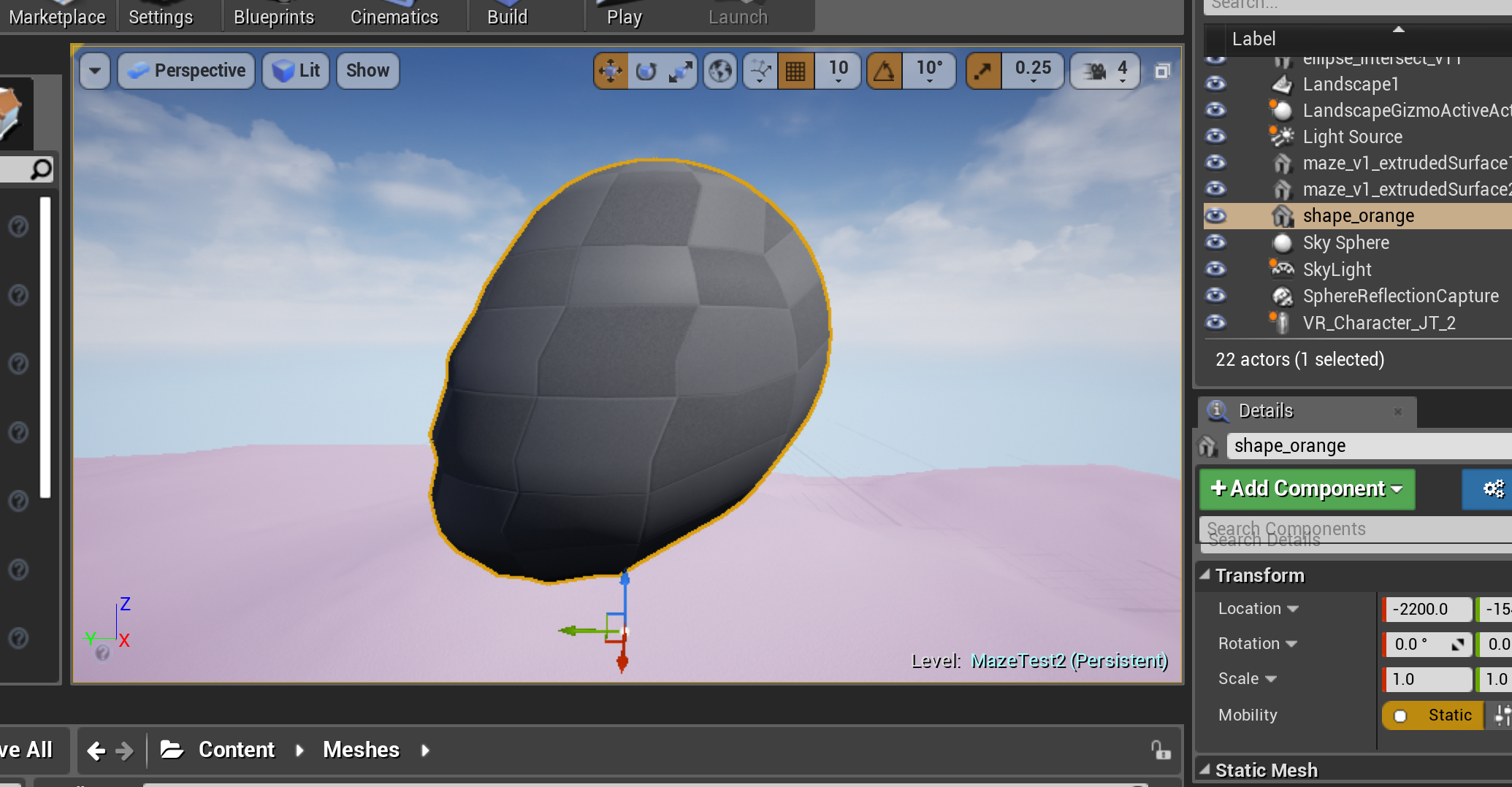Click Play in the toolbar

625,16
